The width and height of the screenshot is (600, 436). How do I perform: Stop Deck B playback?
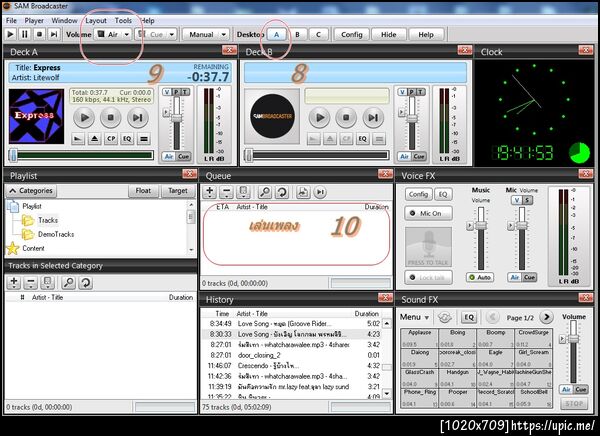[346, 118]
